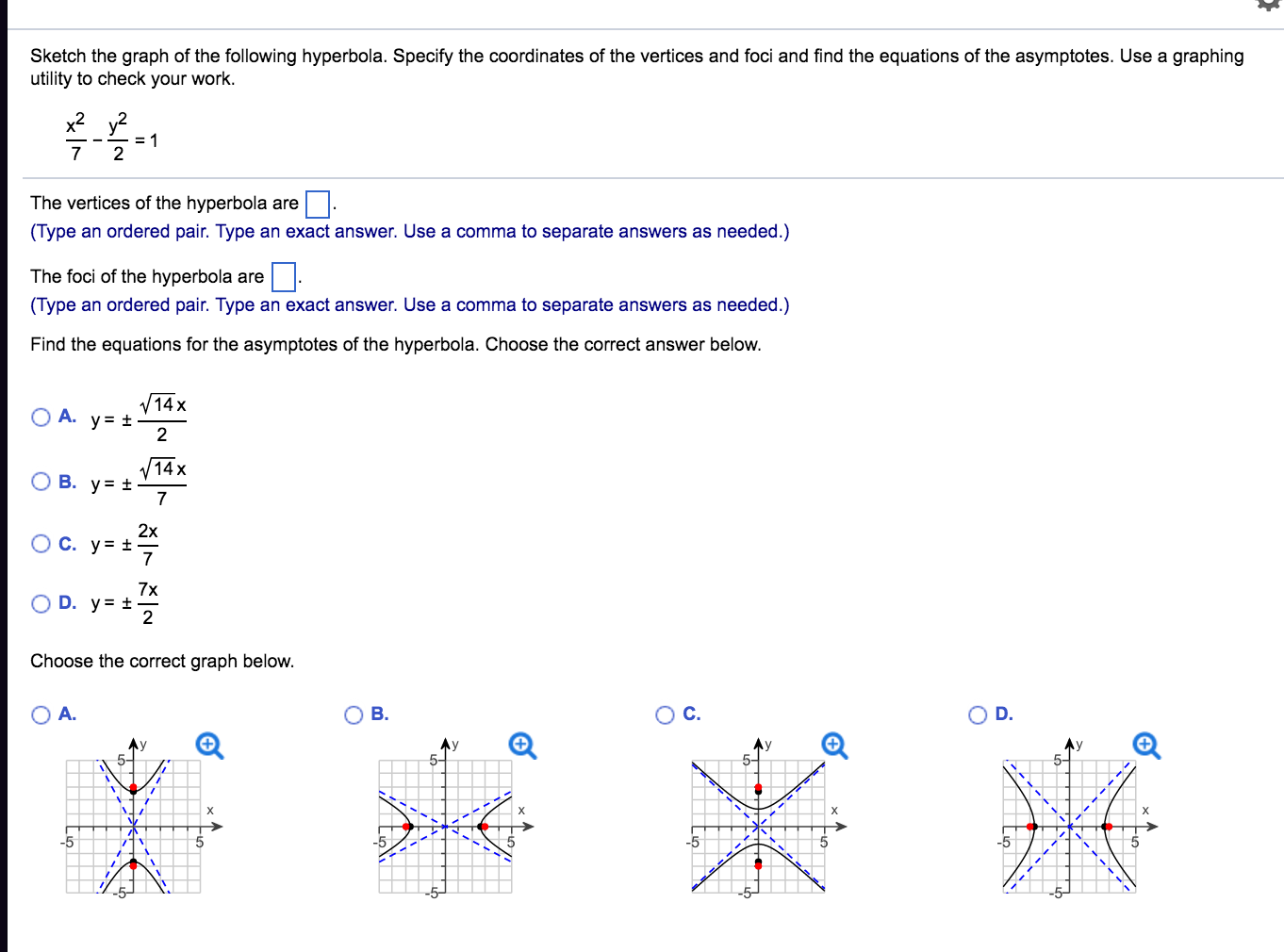Click the hyperbola thumbnail under option A

132,826
